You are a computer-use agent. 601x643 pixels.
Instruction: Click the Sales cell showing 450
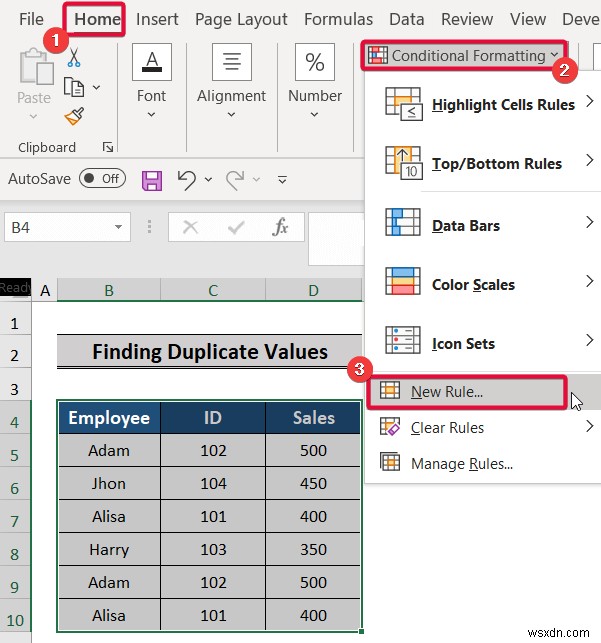pyautogui.click(x=314, y=483)
